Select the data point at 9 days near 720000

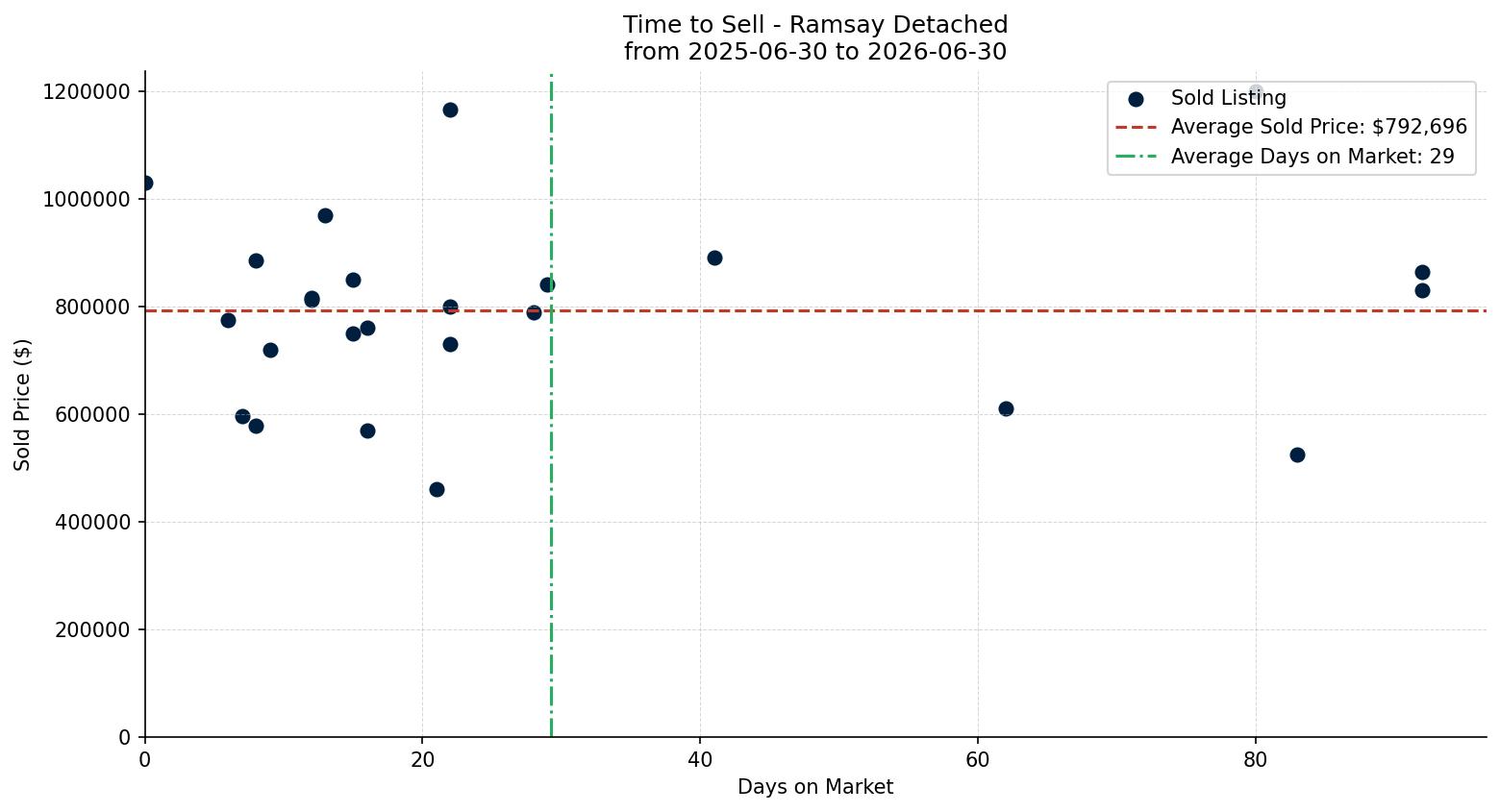270,350
